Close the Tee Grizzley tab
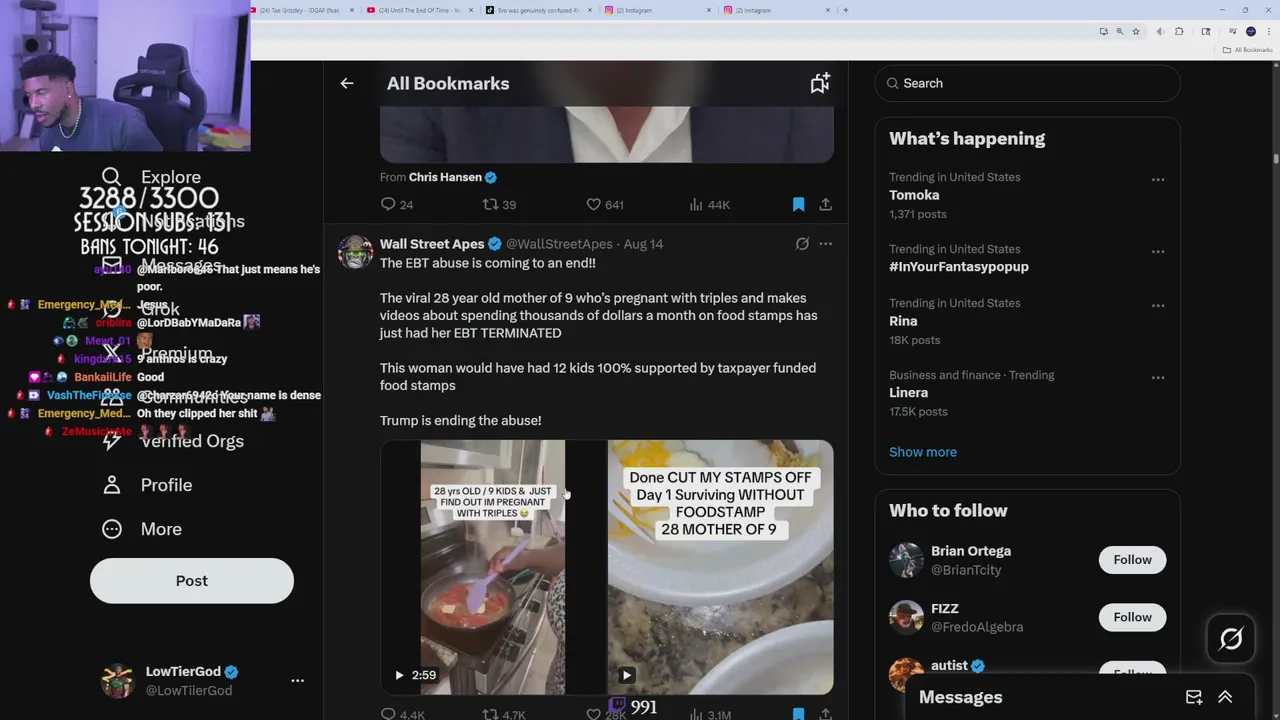 pyautogui.click(x=352, y=10)
